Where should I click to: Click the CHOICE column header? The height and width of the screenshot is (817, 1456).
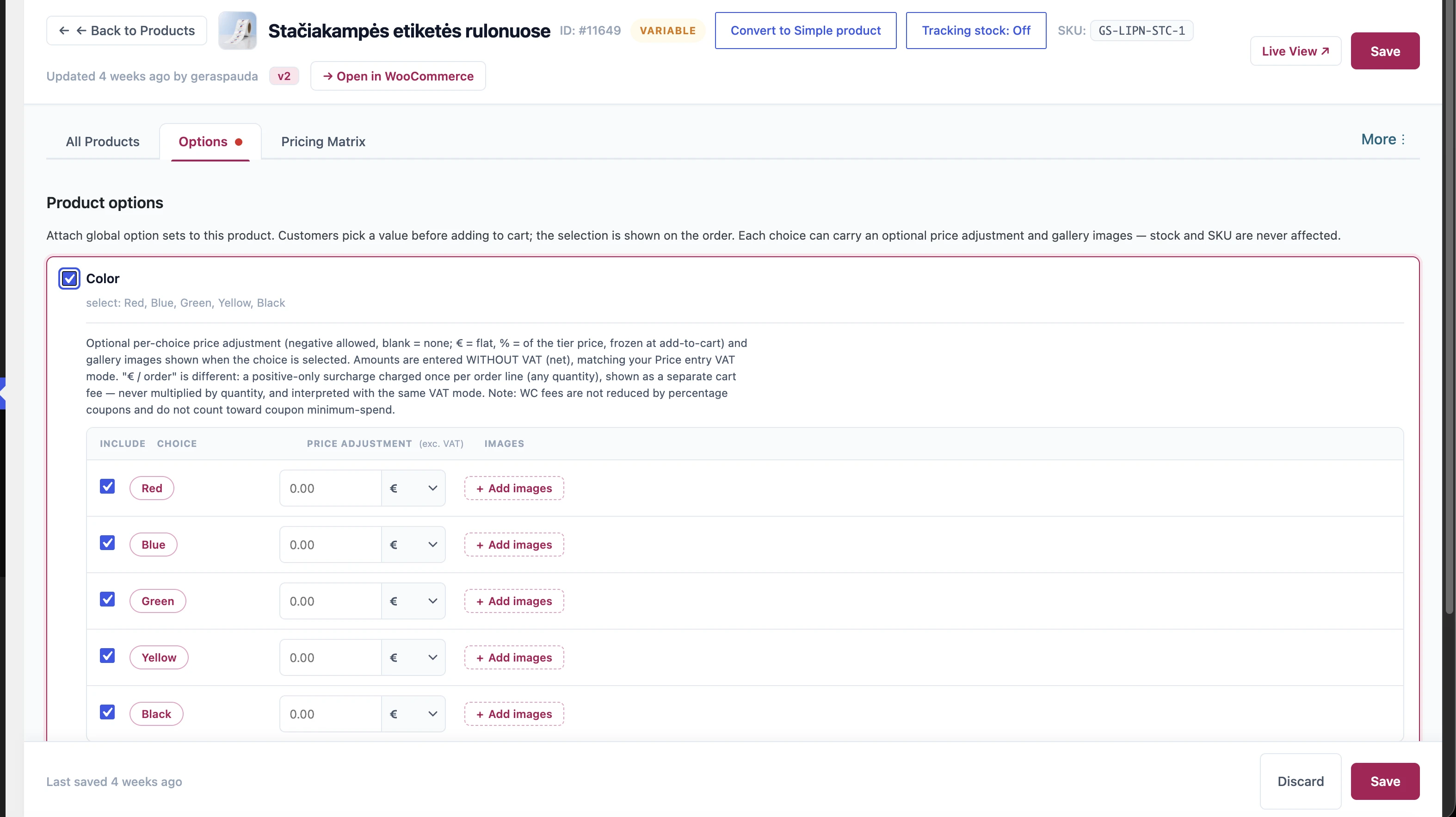pyautogui.click(x=177, y=443)
